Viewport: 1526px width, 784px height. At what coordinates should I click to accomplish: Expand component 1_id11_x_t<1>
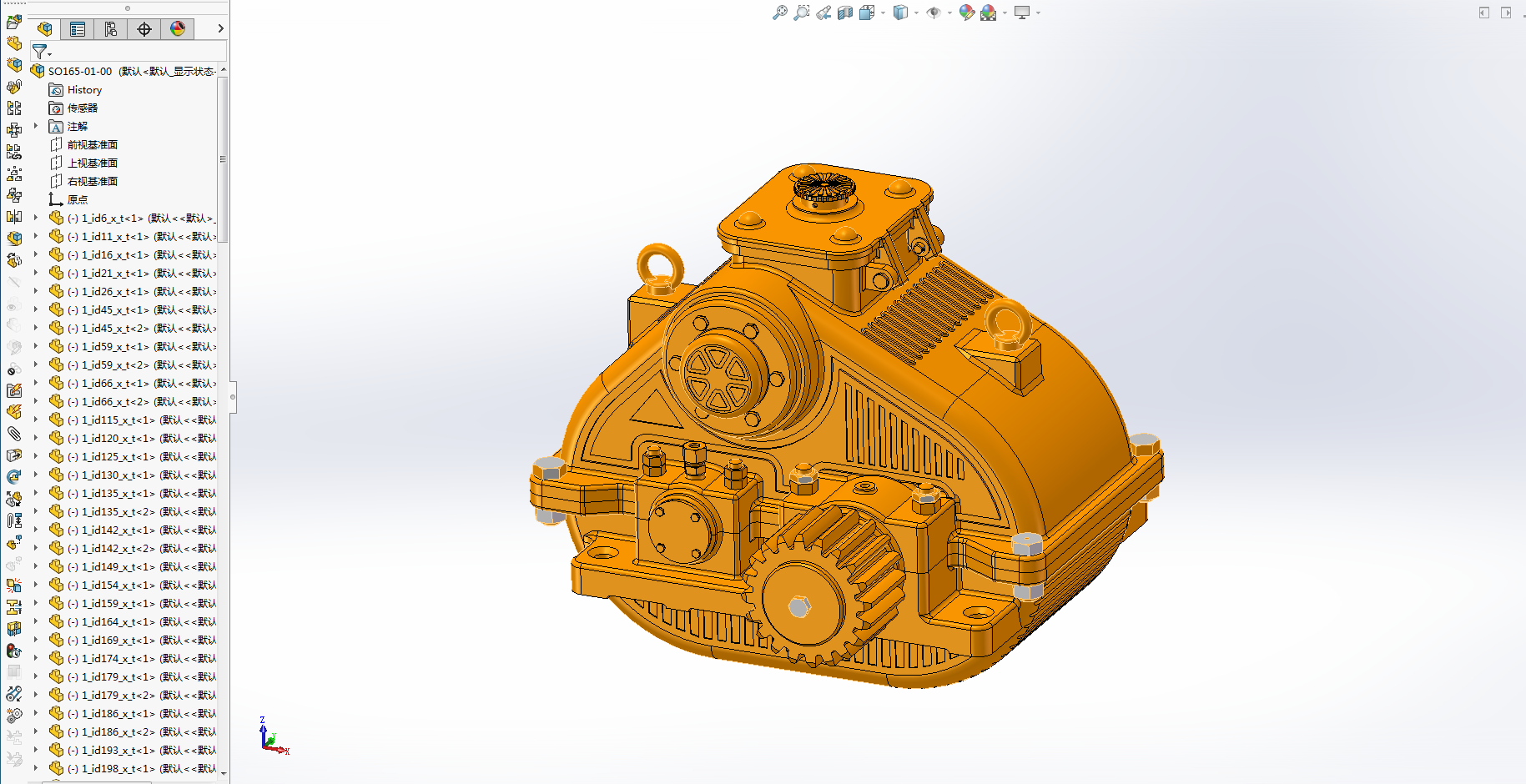(x=35, y=236)
